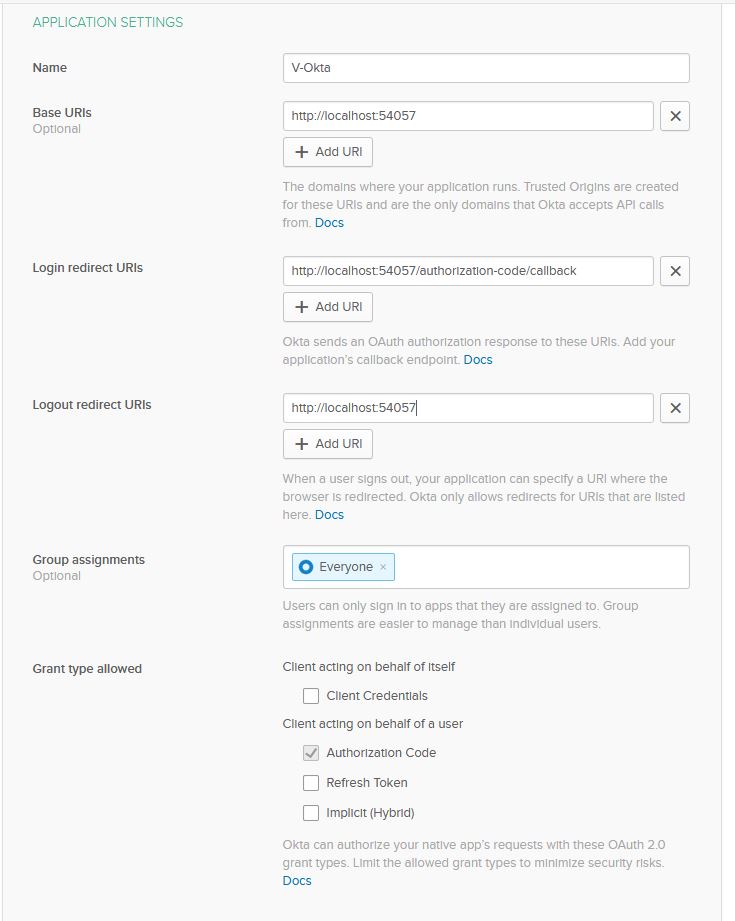Viewport: 735px width, 921px height.
Task: Add URI under Base URIs
Action: pos(328,152)
